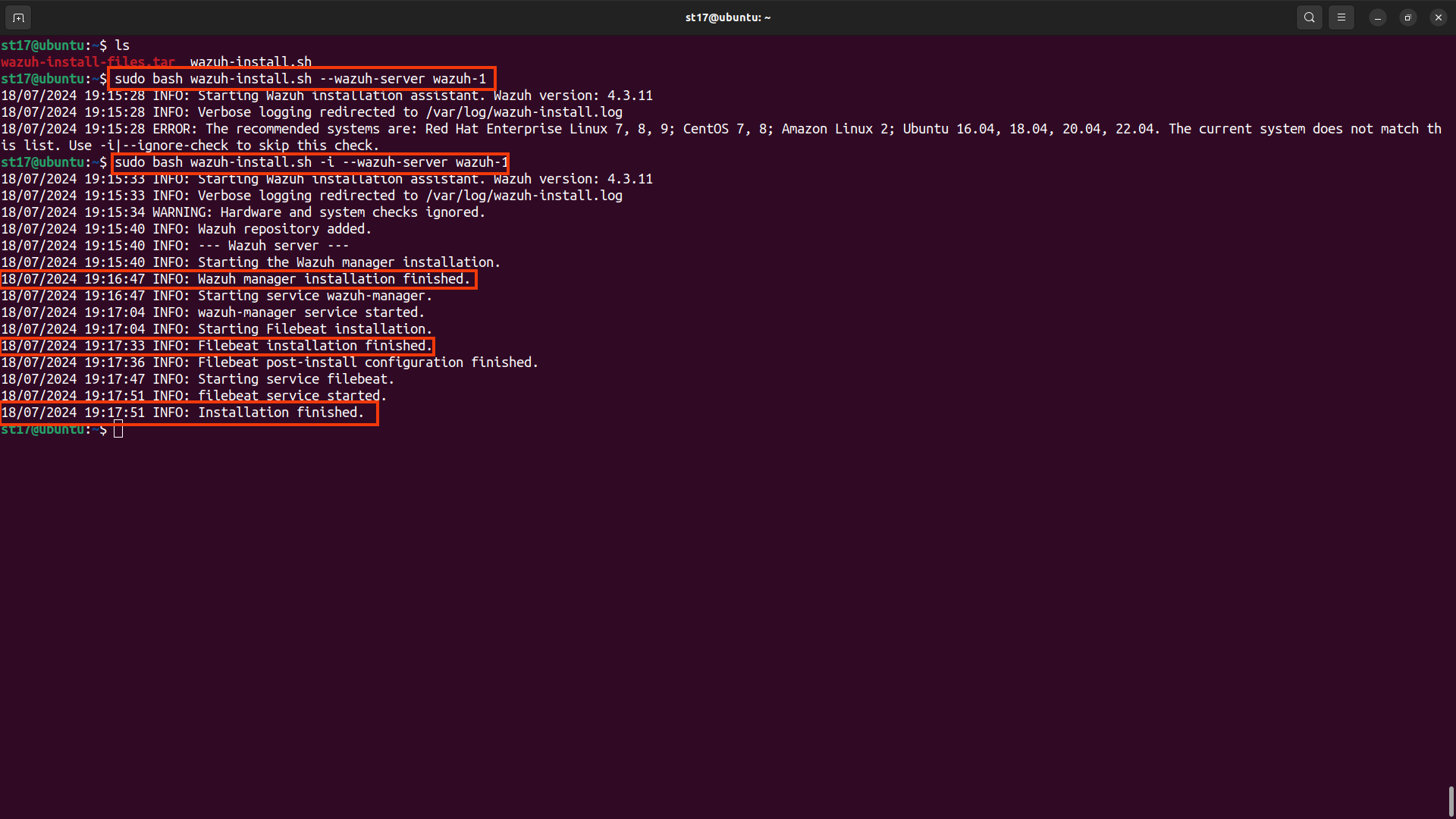Click the 'Wazuh repository added.' line
This screenshot has height=819, width=1456.
187,229
